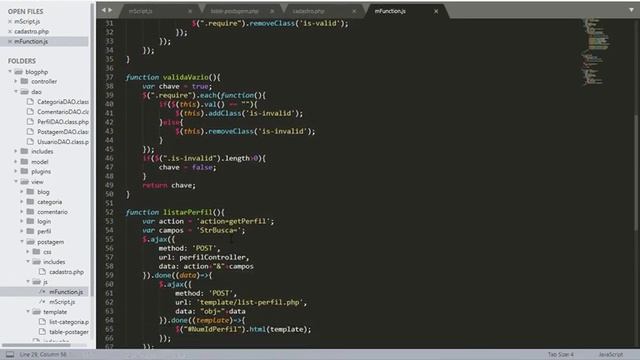Viewport: 640px width, 360px height.
Task: Expand the css folder arrow
Action: click(28, 252)
